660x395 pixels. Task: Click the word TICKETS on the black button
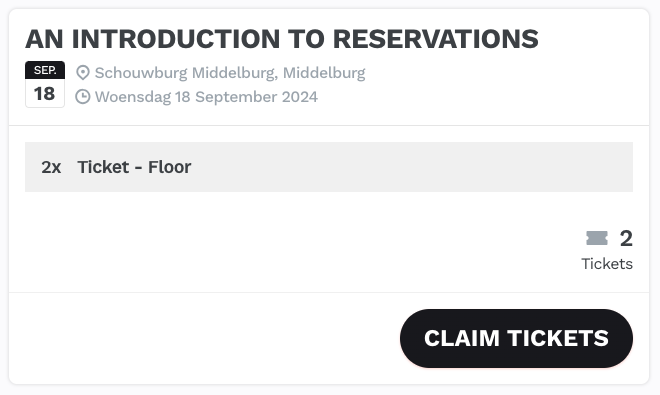click(x=558, y=338)
